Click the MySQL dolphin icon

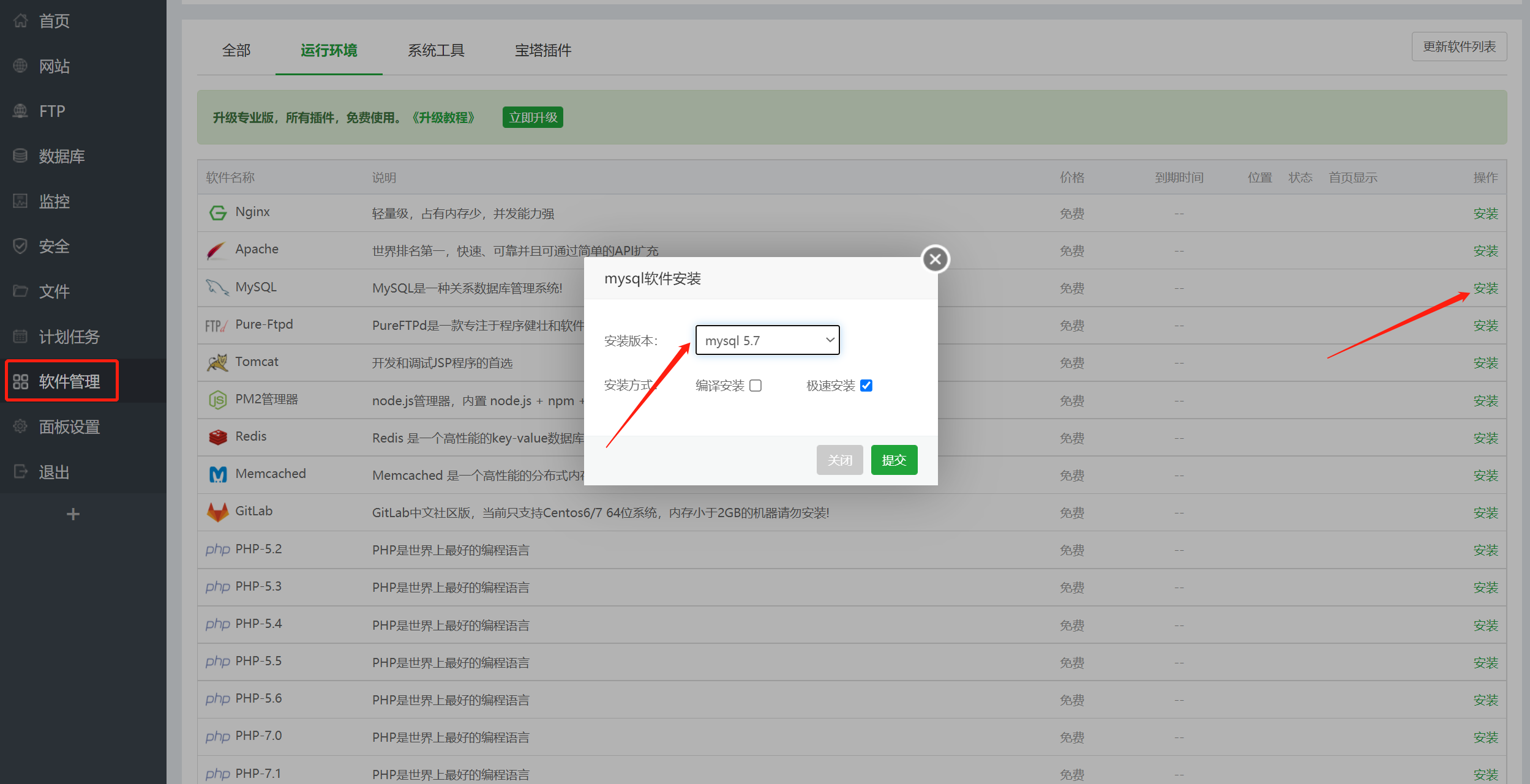point(217,287)
